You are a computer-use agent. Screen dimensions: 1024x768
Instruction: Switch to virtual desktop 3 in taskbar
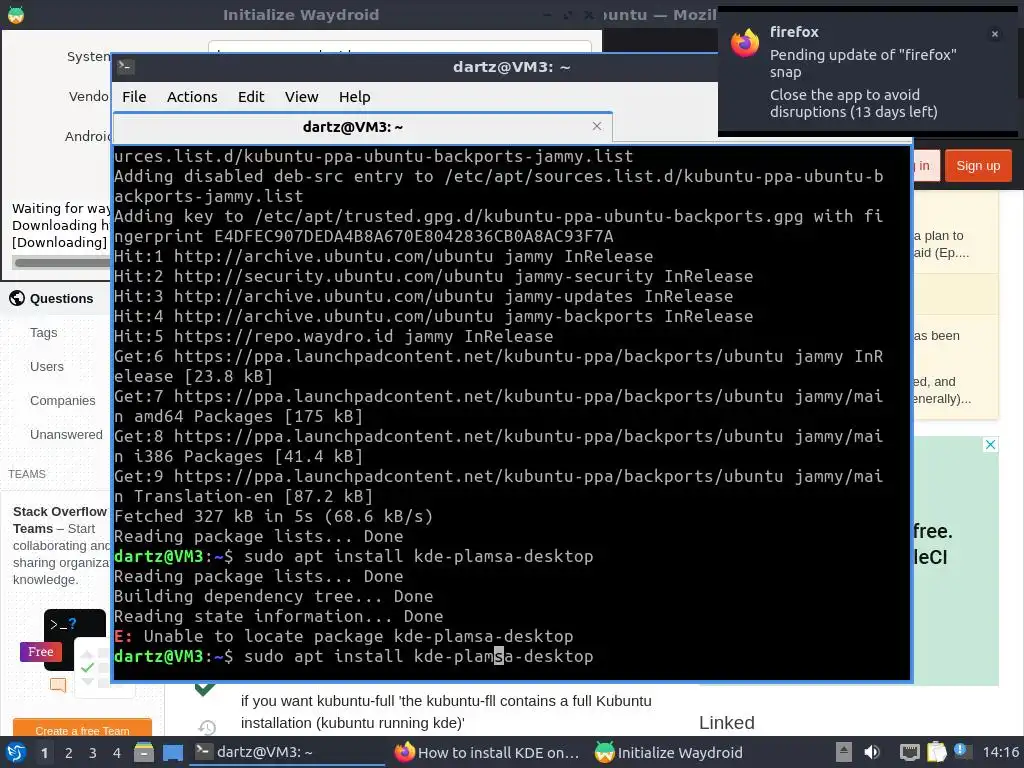pyautogui.click(x=93, y=753)
